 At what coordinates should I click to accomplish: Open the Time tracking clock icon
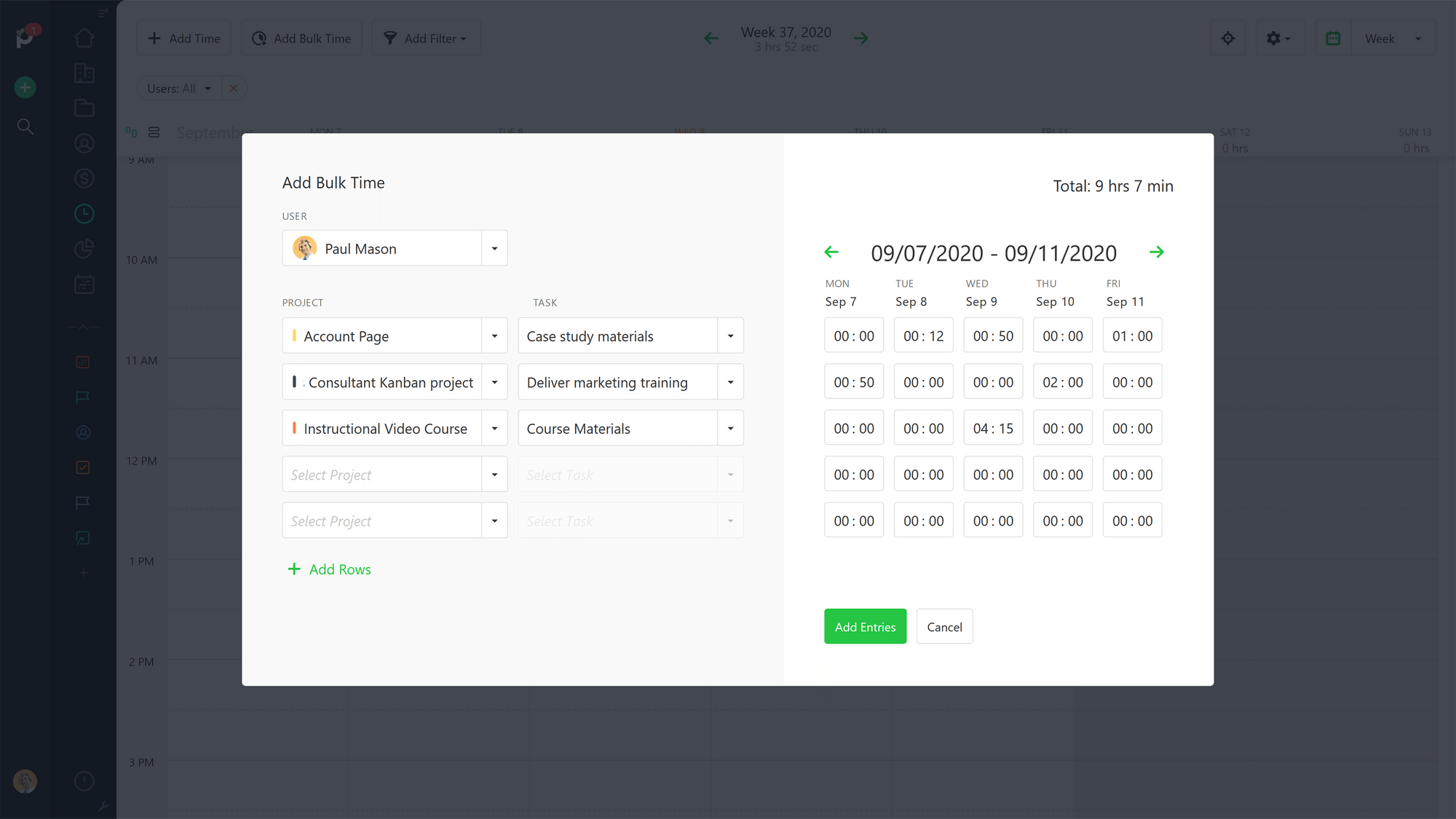(x=84, y=213)
